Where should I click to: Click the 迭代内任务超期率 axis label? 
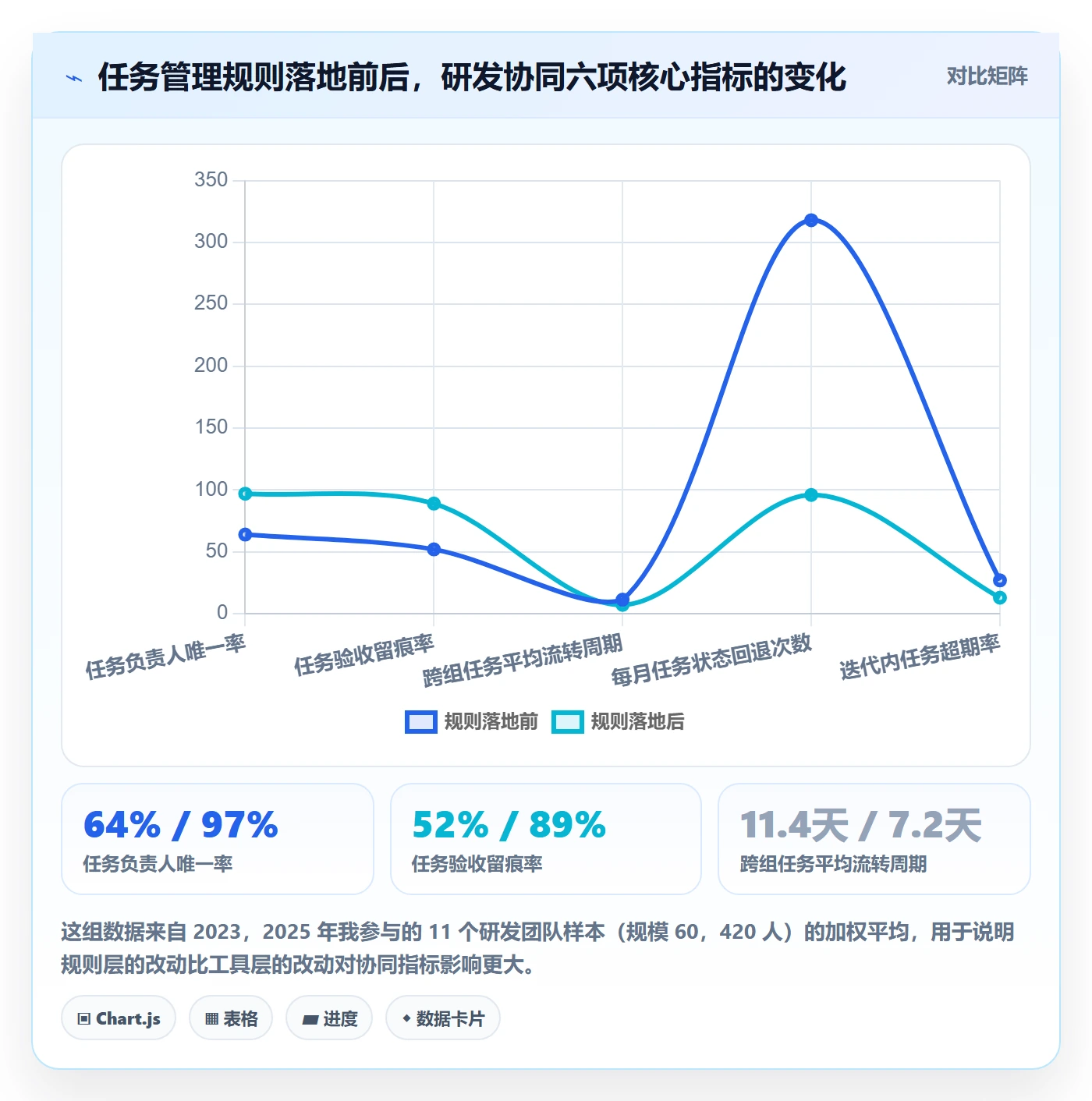(x=920, y=657)
